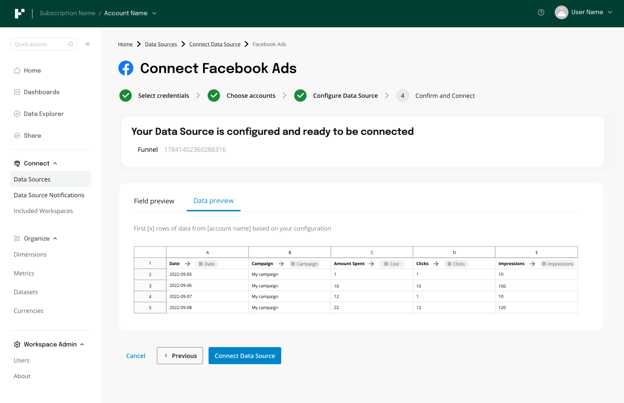Click the Connect Data Source button
The width and height of the screenshot is (624, 403).
[x=244, y=356]
